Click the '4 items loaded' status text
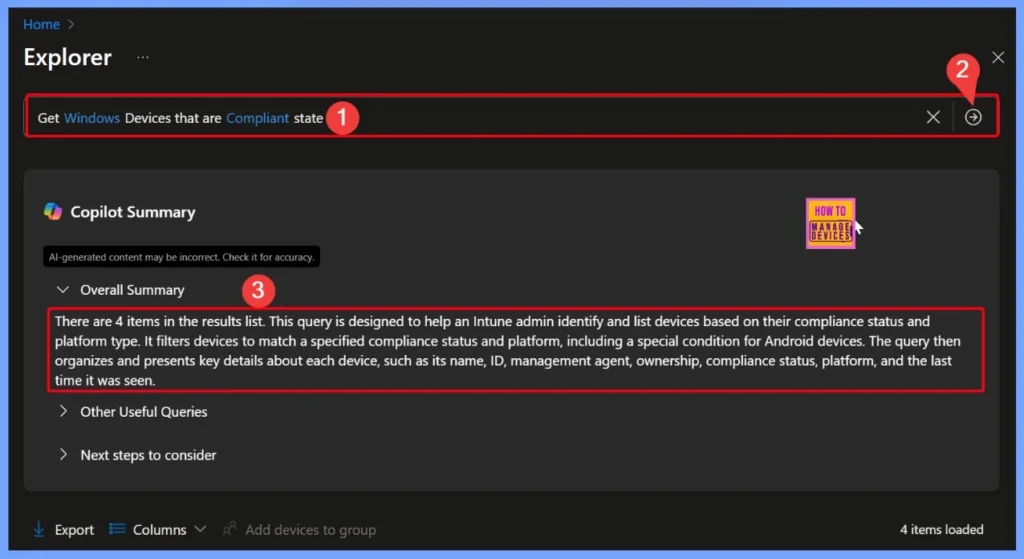Image resolution: width=1024 pixels, height=559 pixels. pos(941,529)
